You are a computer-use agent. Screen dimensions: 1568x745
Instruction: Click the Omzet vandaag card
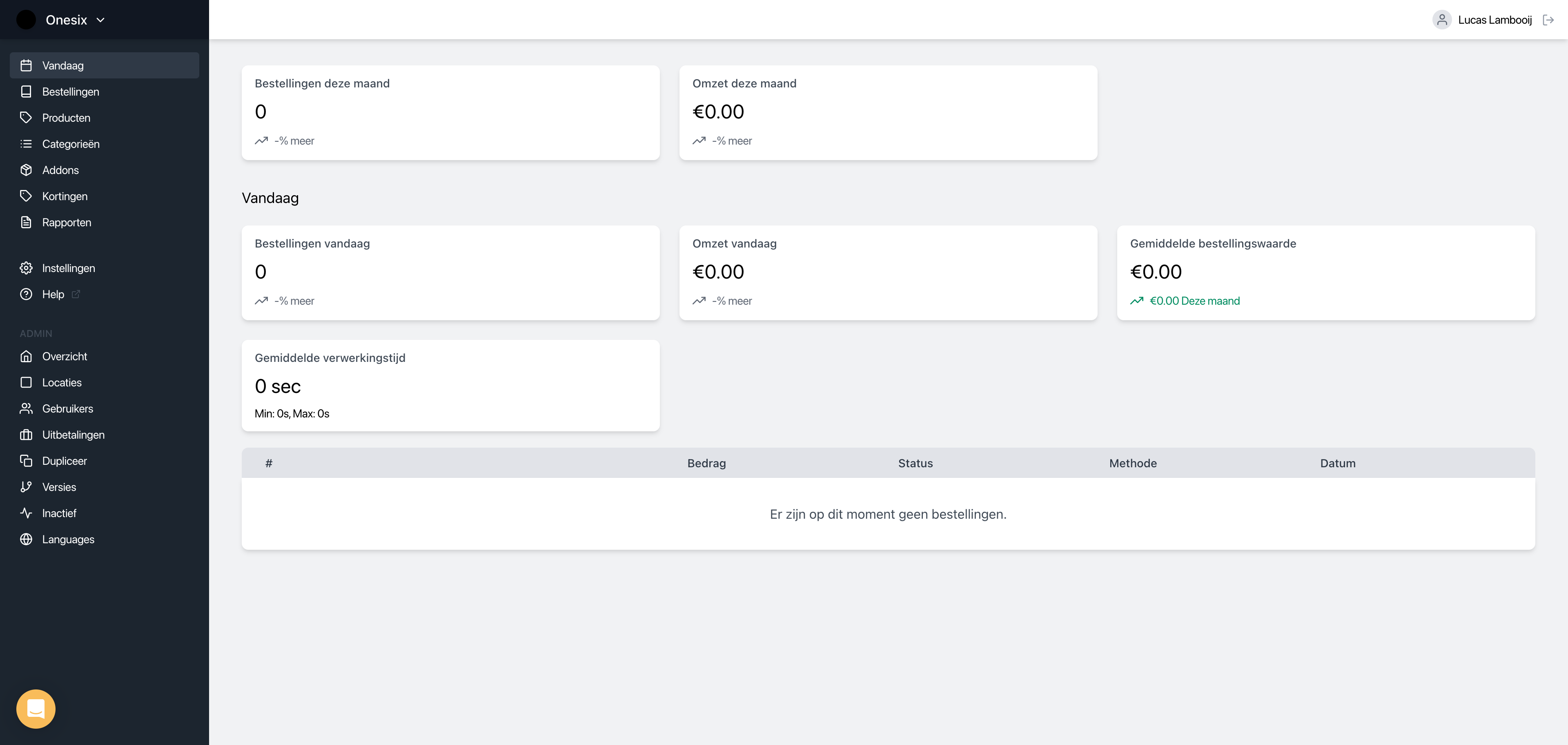pos(888,273)
